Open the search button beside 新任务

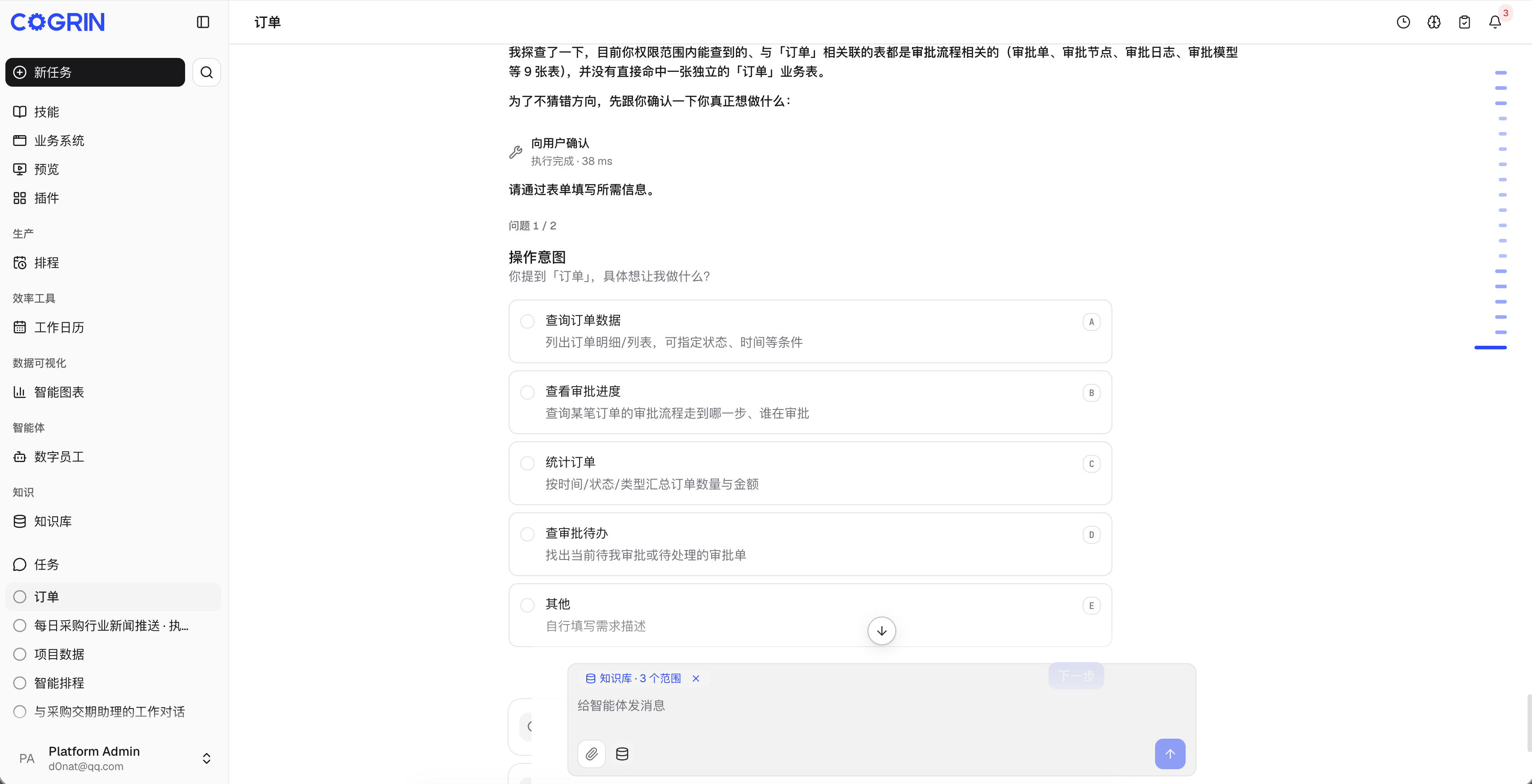pyautogui.click(x=206, y=72)
